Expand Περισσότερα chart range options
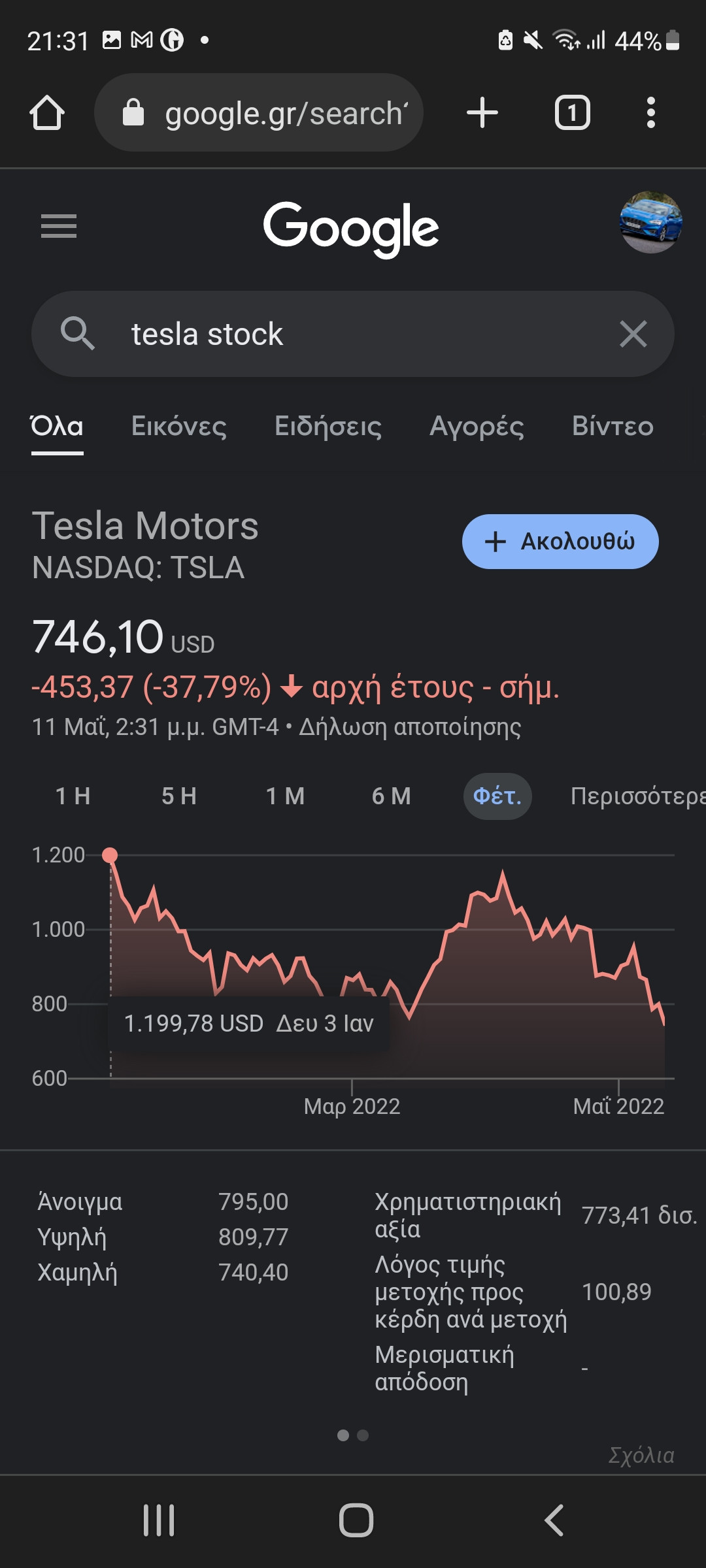Viewport: 706px width, 1568px height. pyautogui.click(x=638, y=796)
